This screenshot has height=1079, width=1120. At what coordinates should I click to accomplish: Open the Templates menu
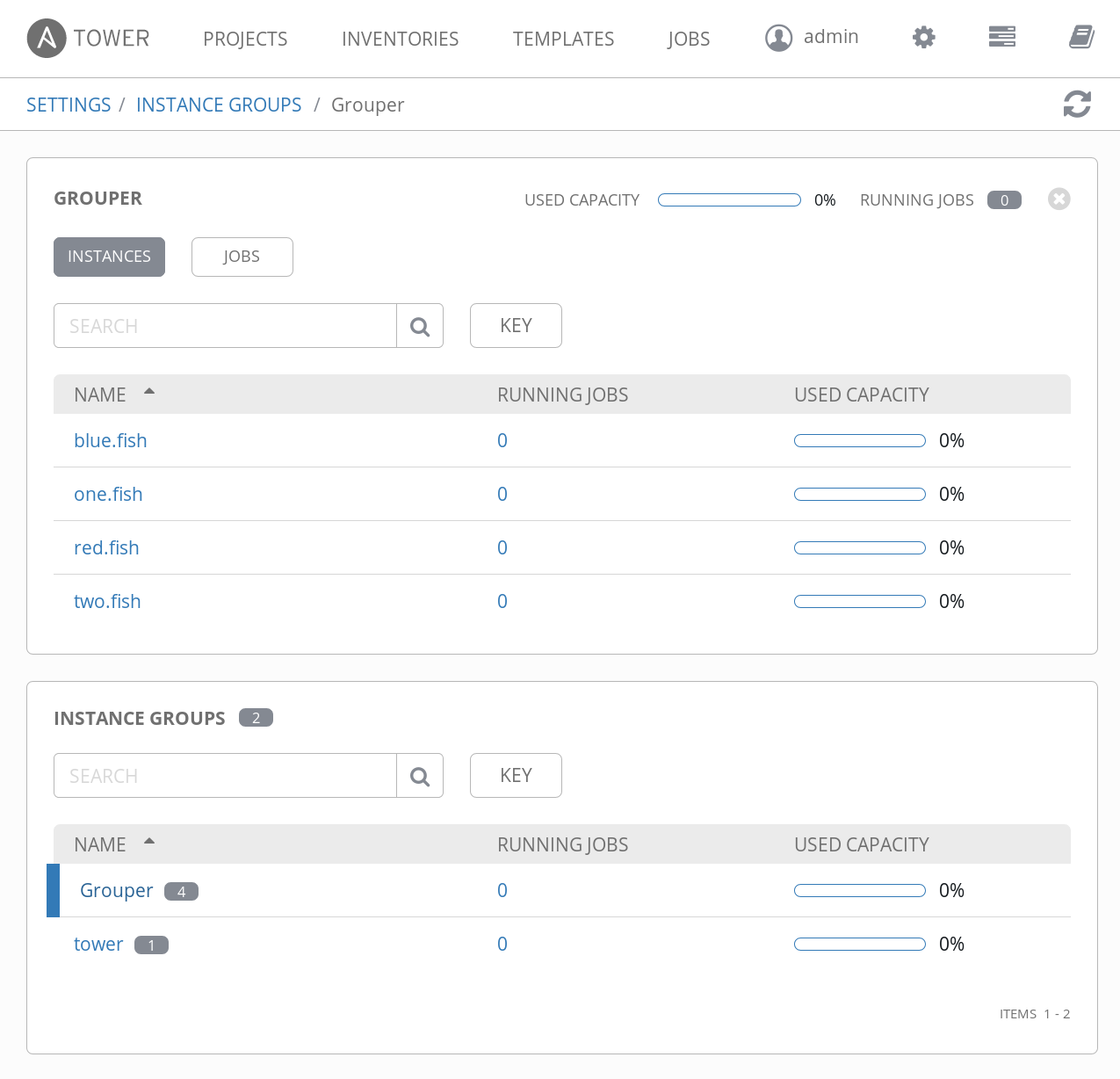pos(563,39)
